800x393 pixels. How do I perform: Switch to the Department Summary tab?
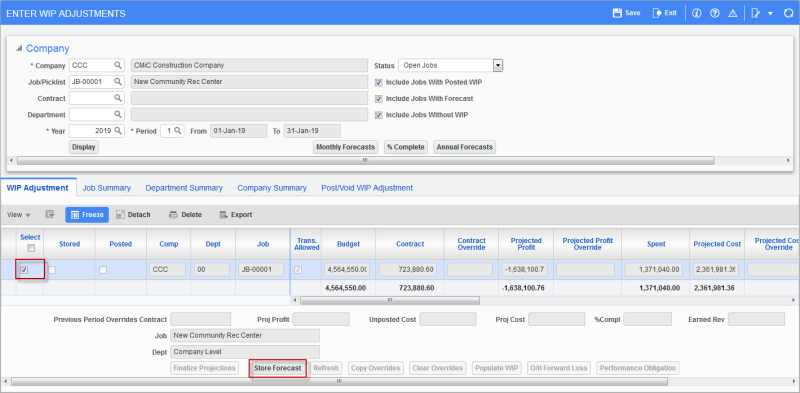tap(184, 188)
